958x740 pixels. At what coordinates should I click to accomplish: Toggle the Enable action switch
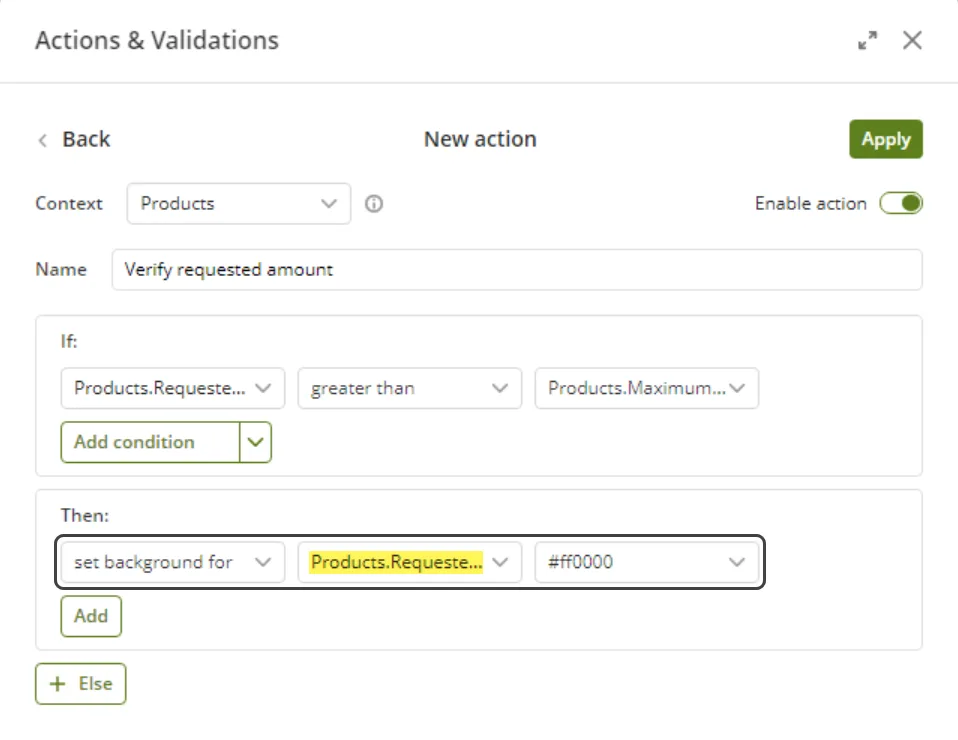tap(901, 203)
